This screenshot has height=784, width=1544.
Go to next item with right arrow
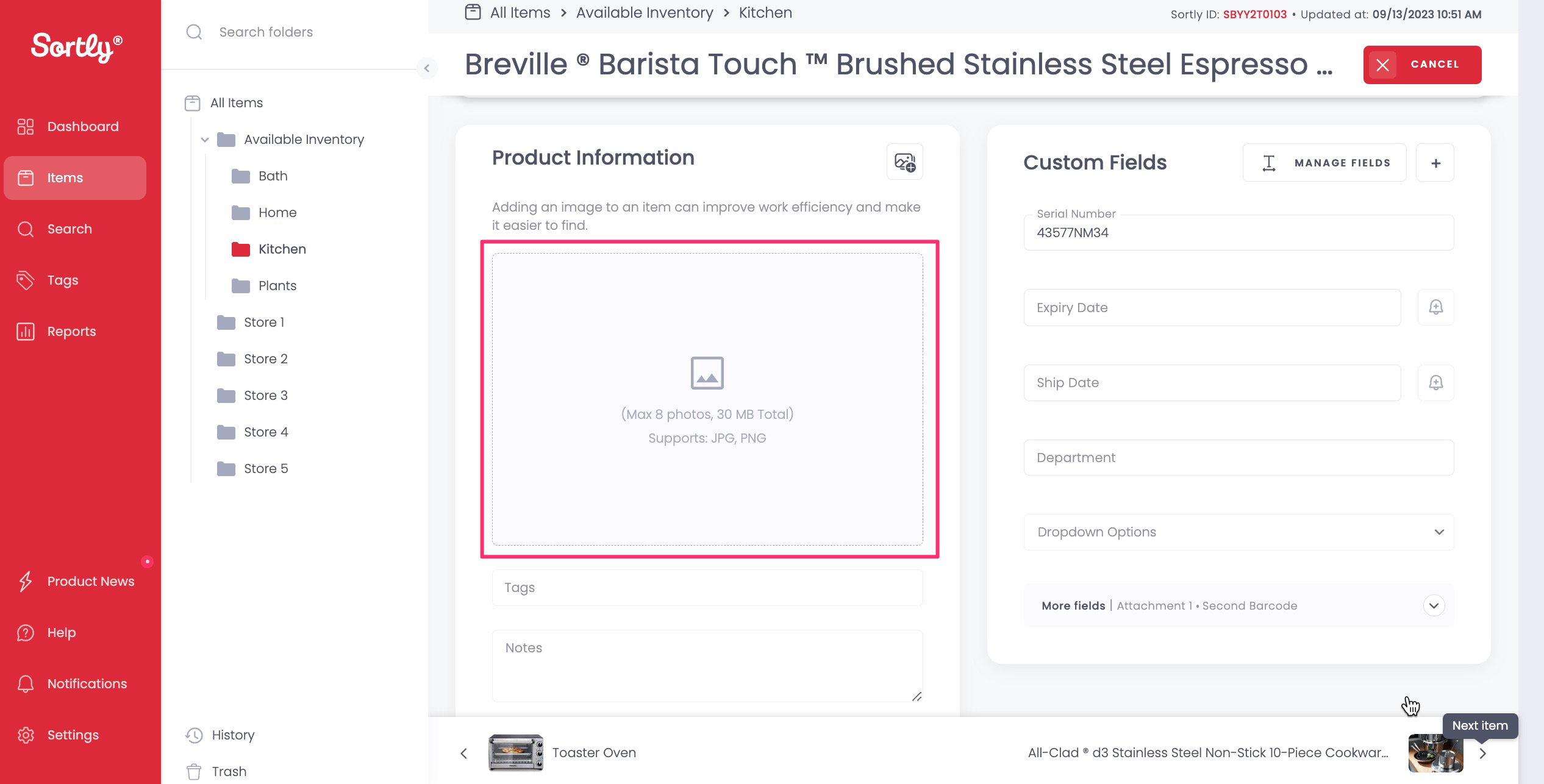tap(1483, 754)
